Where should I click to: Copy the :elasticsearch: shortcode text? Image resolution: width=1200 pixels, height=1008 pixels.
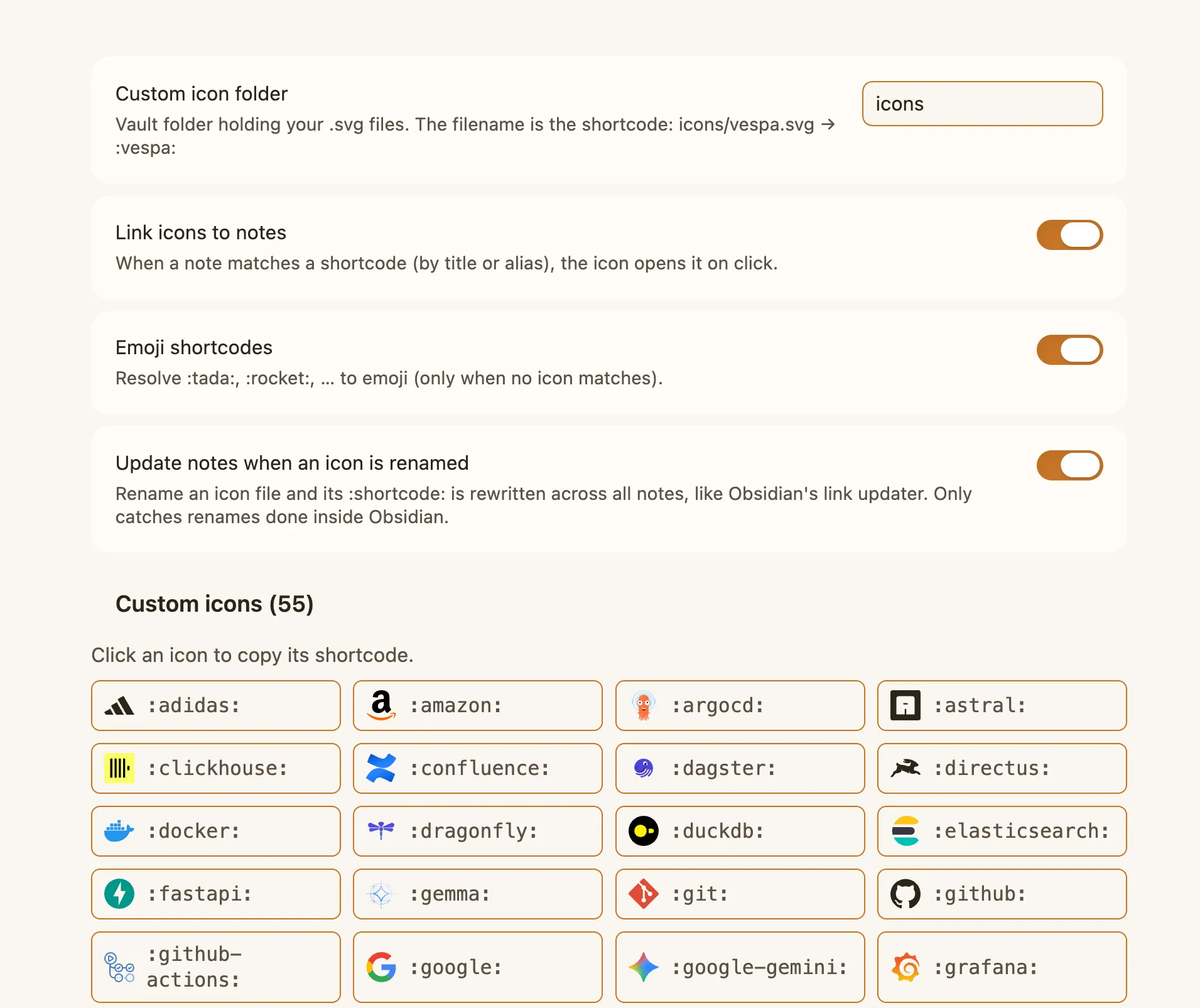point(1022,831)
